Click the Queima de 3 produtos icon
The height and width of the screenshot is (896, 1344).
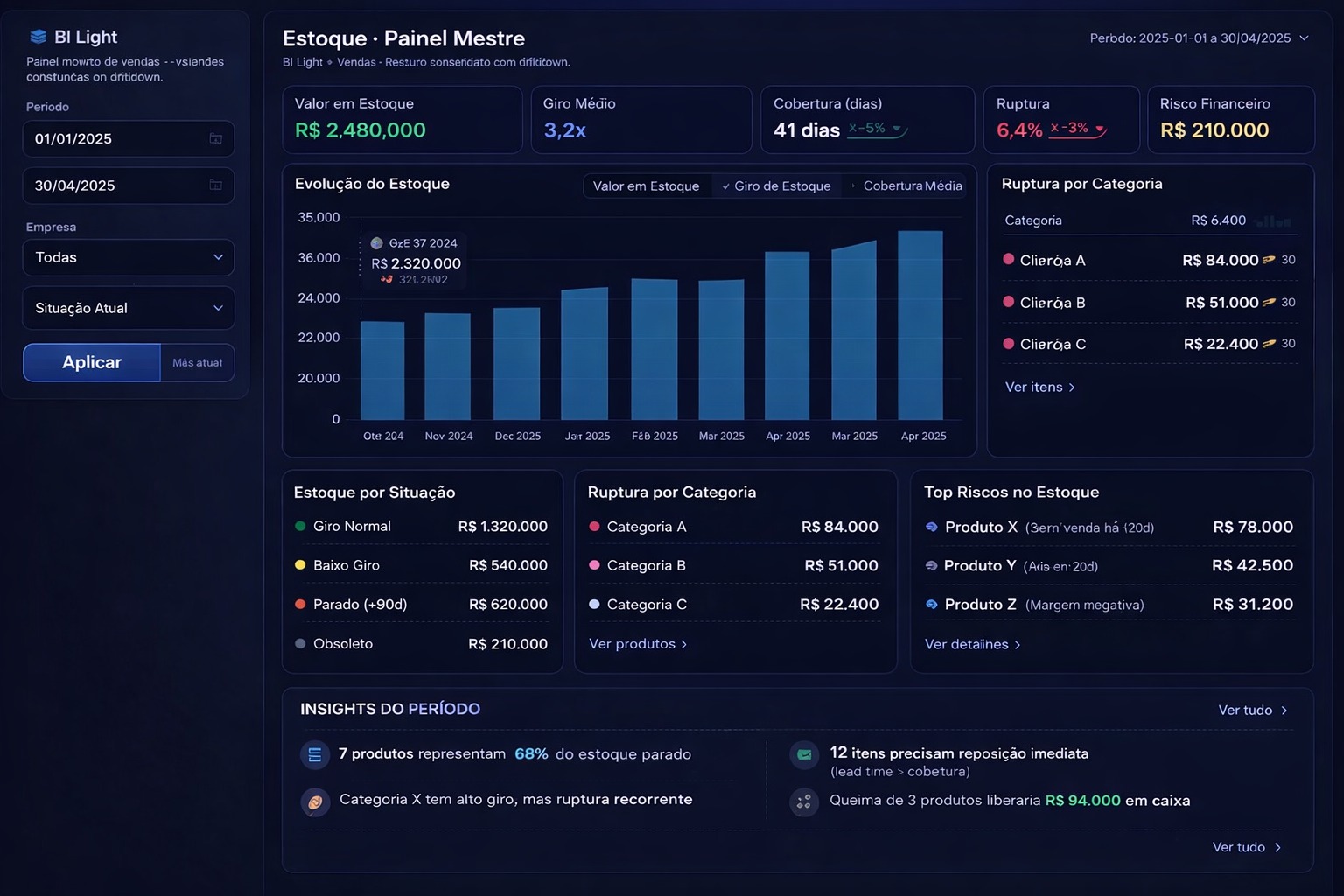(804, 801)
